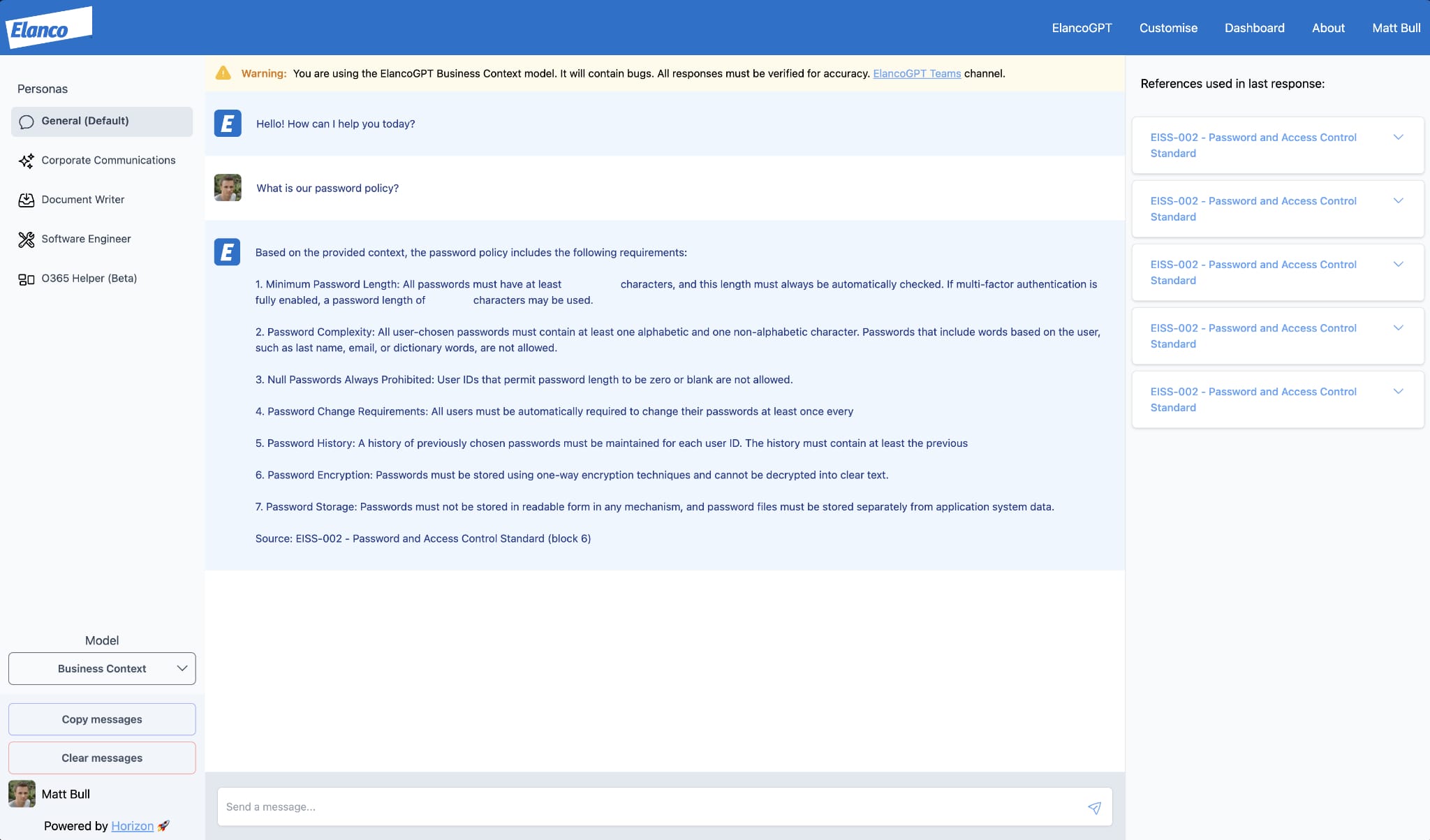The width and height of the screenshot is (1430, 840).
Task: Click the Elanco bot avatar beside greeting
Action: (x=228, y=124)
